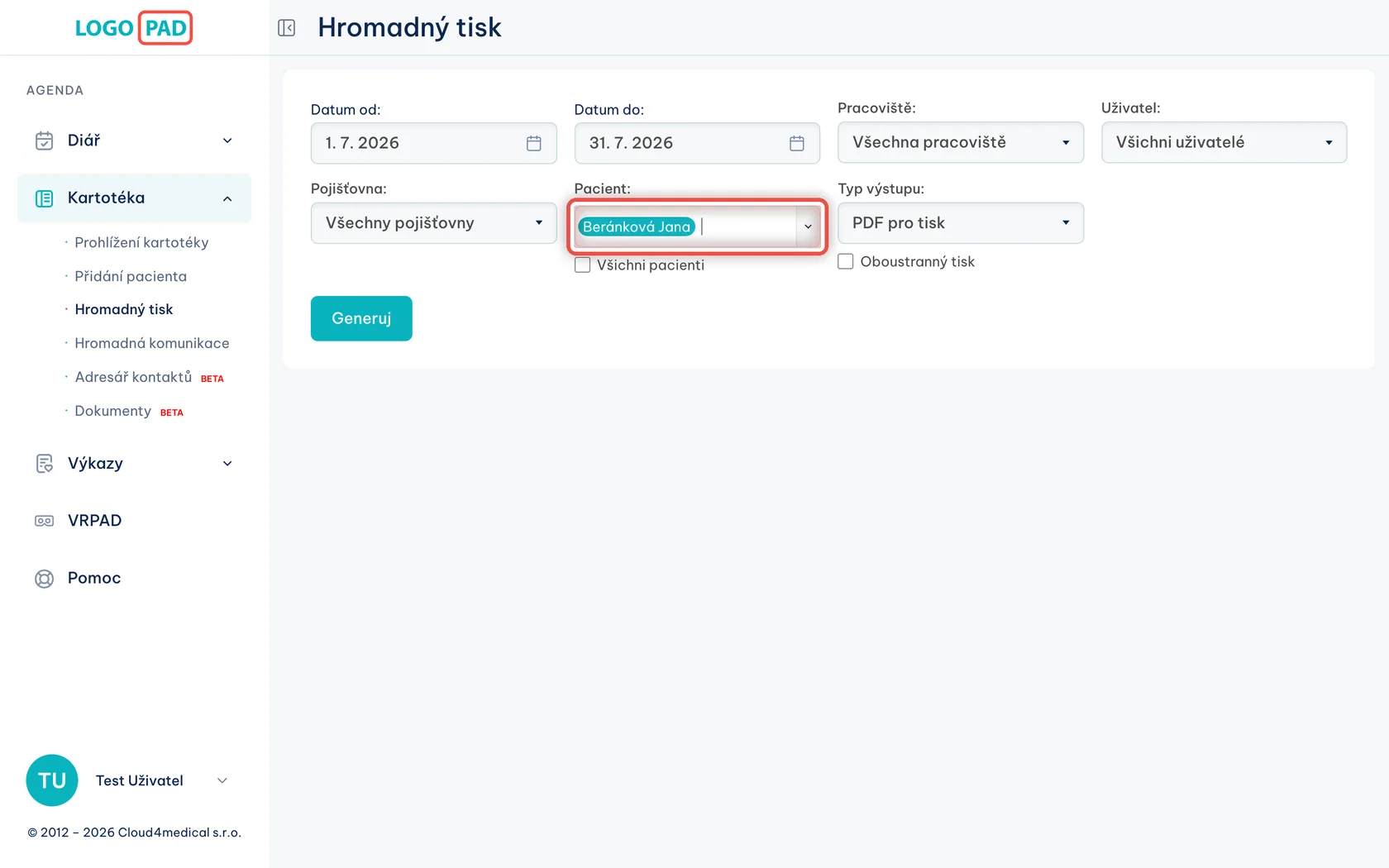The image size is (1389, 868).
Task: Open the PDF pro tisk output dropdown
Action: [961, 223]
